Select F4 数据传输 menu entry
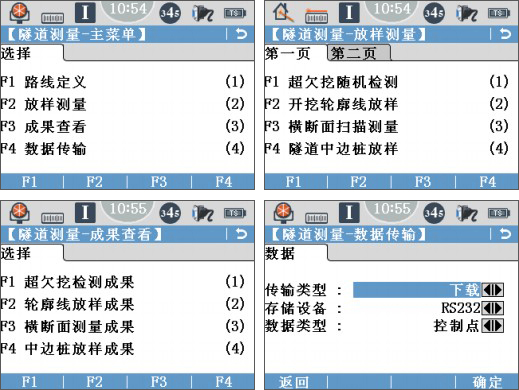The height and width of the screenshot is (390, 519). 123,149
